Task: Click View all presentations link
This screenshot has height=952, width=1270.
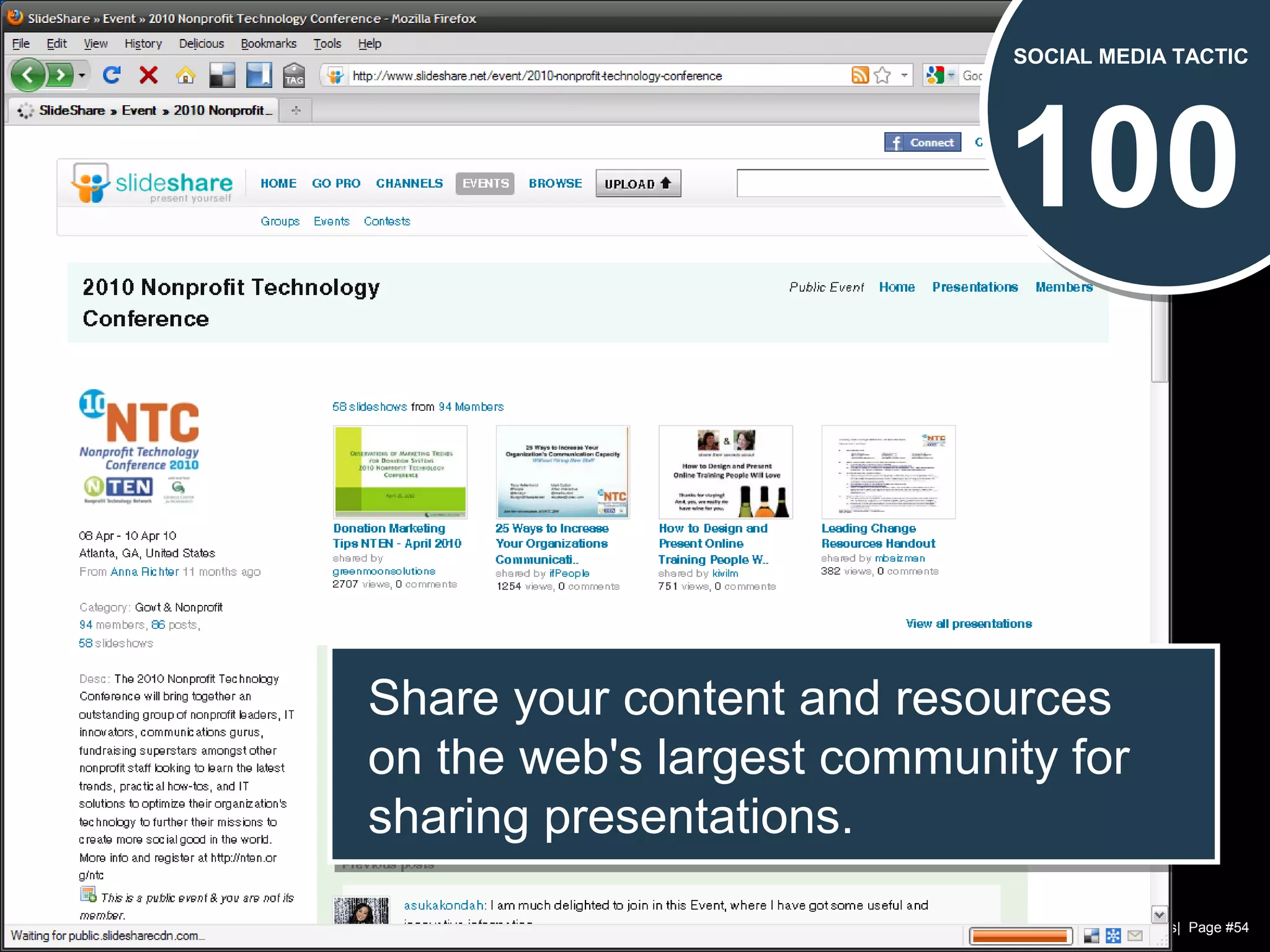Action: point(969,624)
